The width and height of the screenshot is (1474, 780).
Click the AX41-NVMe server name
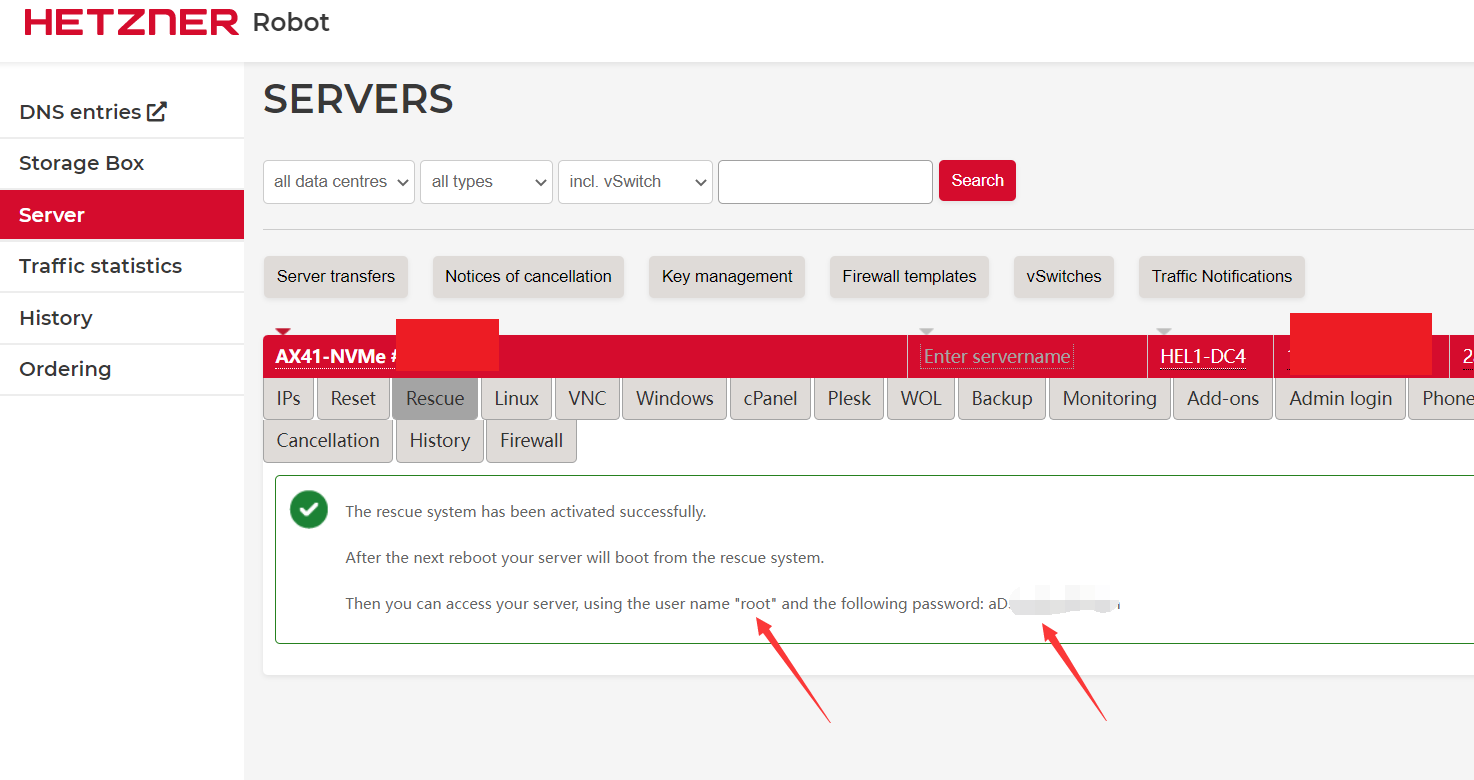pos(337,356)
